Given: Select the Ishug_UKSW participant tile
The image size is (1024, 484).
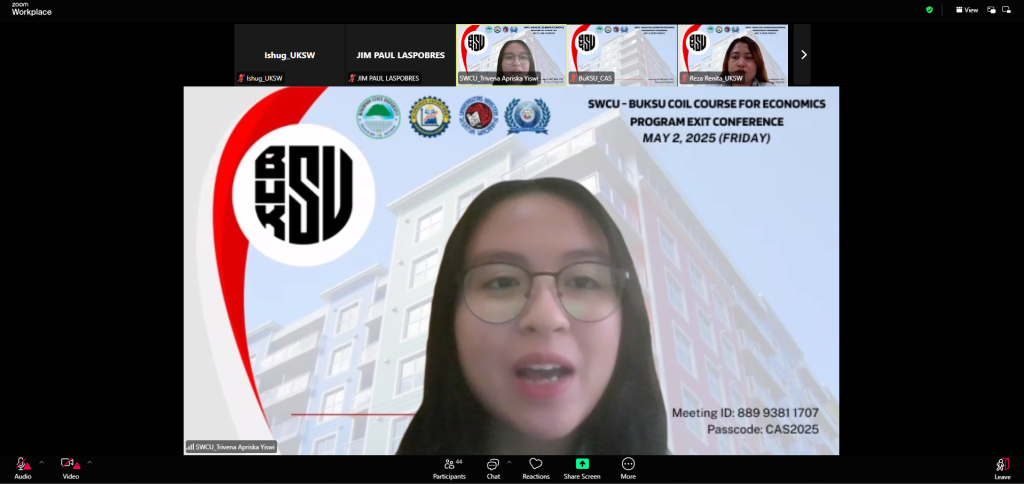Looking at the screenshot, I should [289, 55].
